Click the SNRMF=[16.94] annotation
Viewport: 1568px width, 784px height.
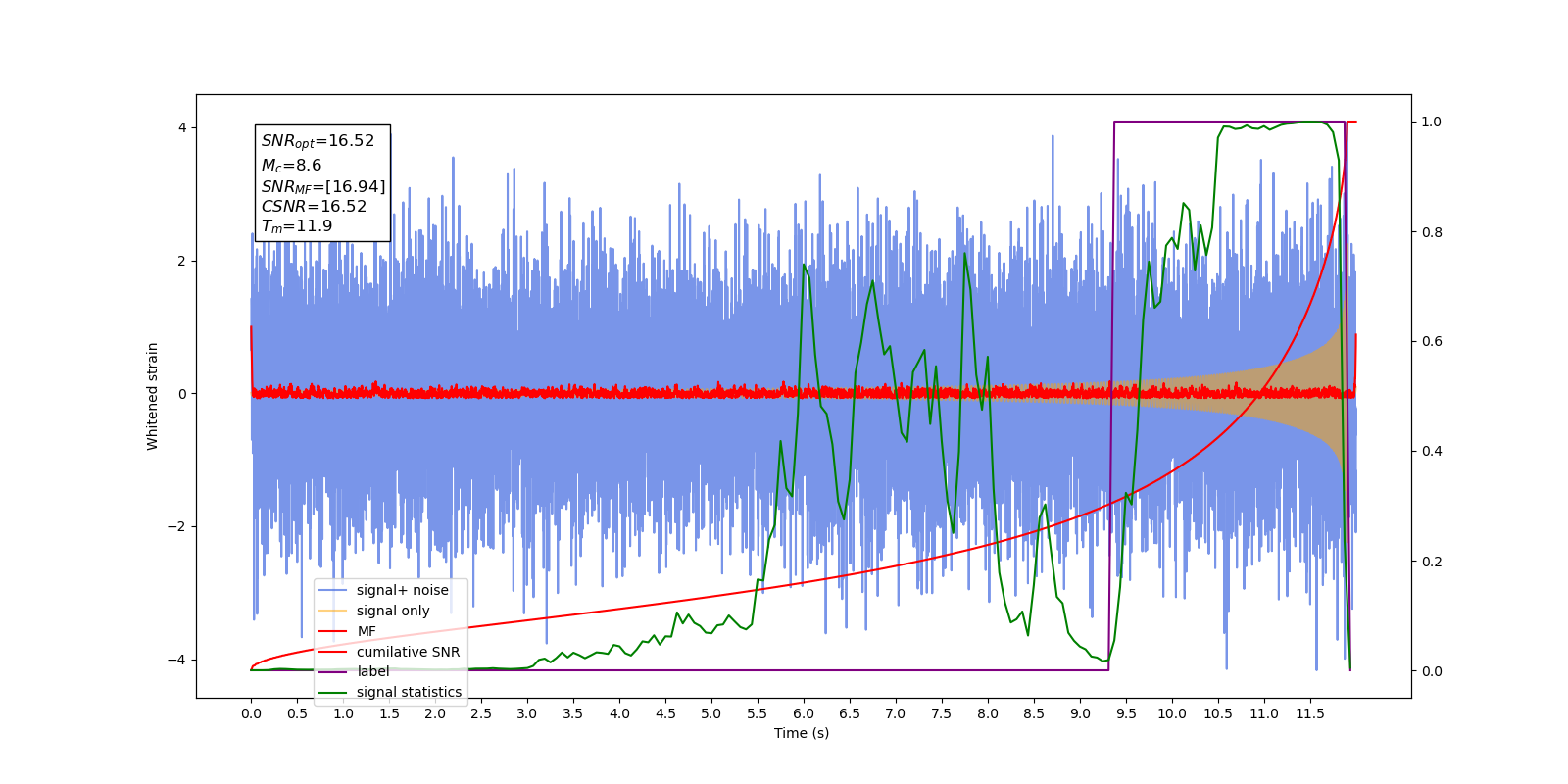[x=323, y=186]
